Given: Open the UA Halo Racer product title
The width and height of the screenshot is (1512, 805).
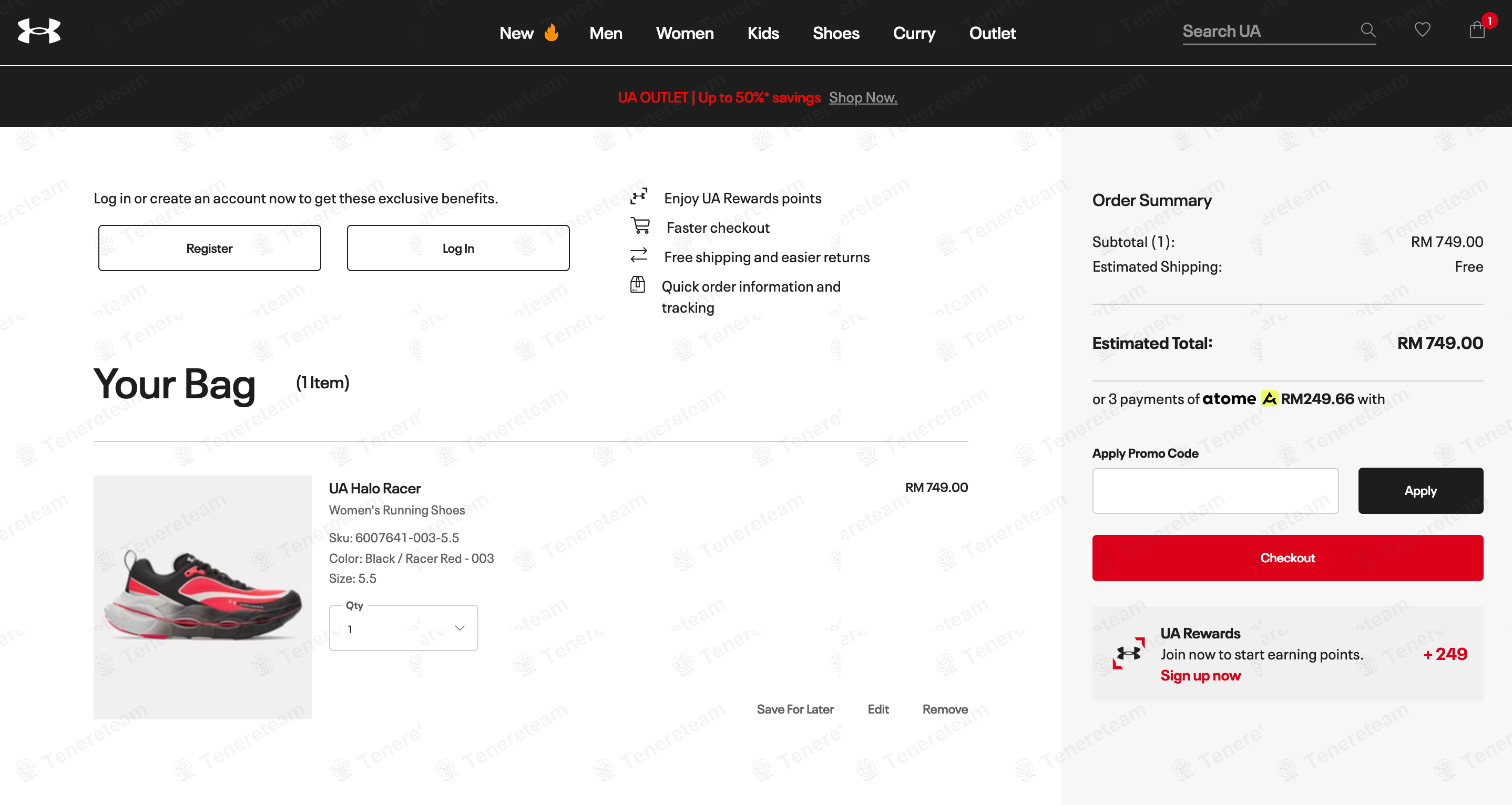Looking at the screenshot, I should pyautogui.click(x=374, y=488).
